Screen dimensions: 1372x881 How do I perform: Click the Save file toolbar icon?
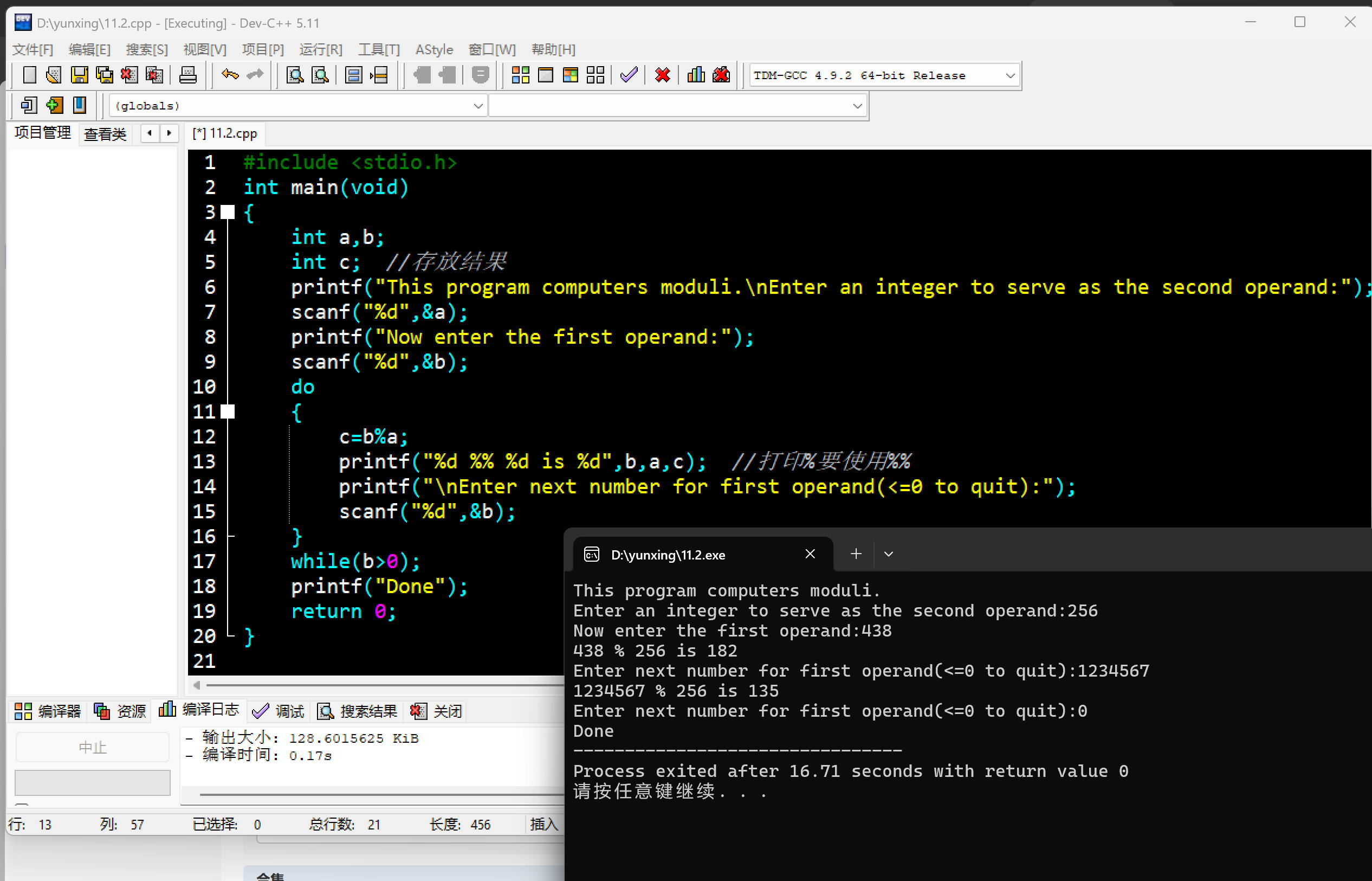[79, 75]
